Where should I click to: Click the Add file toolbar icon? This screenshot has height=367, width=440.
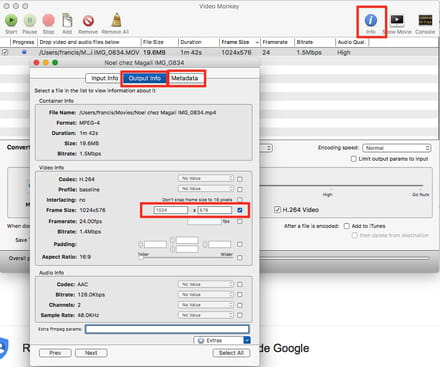(x=67, y=20)
